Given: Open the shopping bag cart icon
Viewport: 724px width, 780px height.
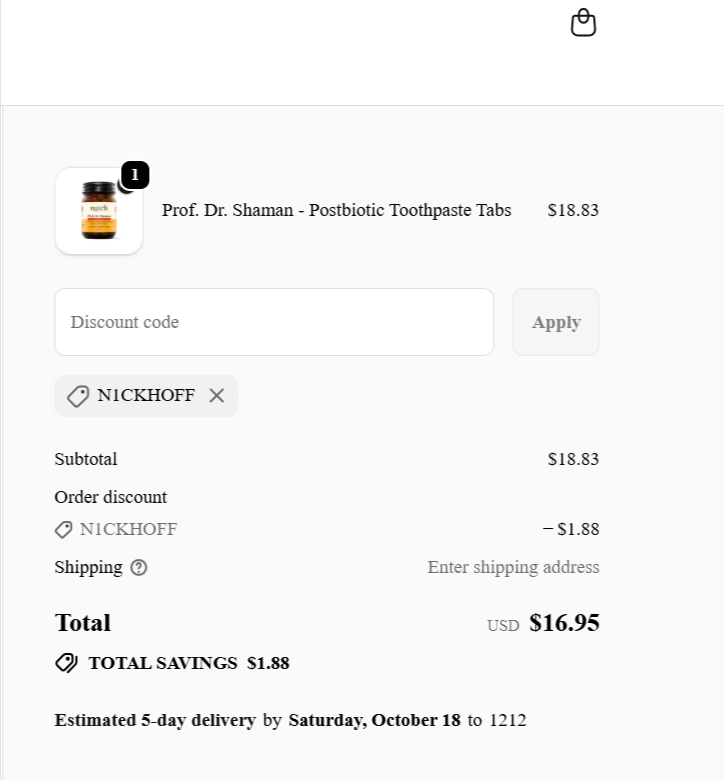Looking at the screenshot, I should [x=583, y=23].
